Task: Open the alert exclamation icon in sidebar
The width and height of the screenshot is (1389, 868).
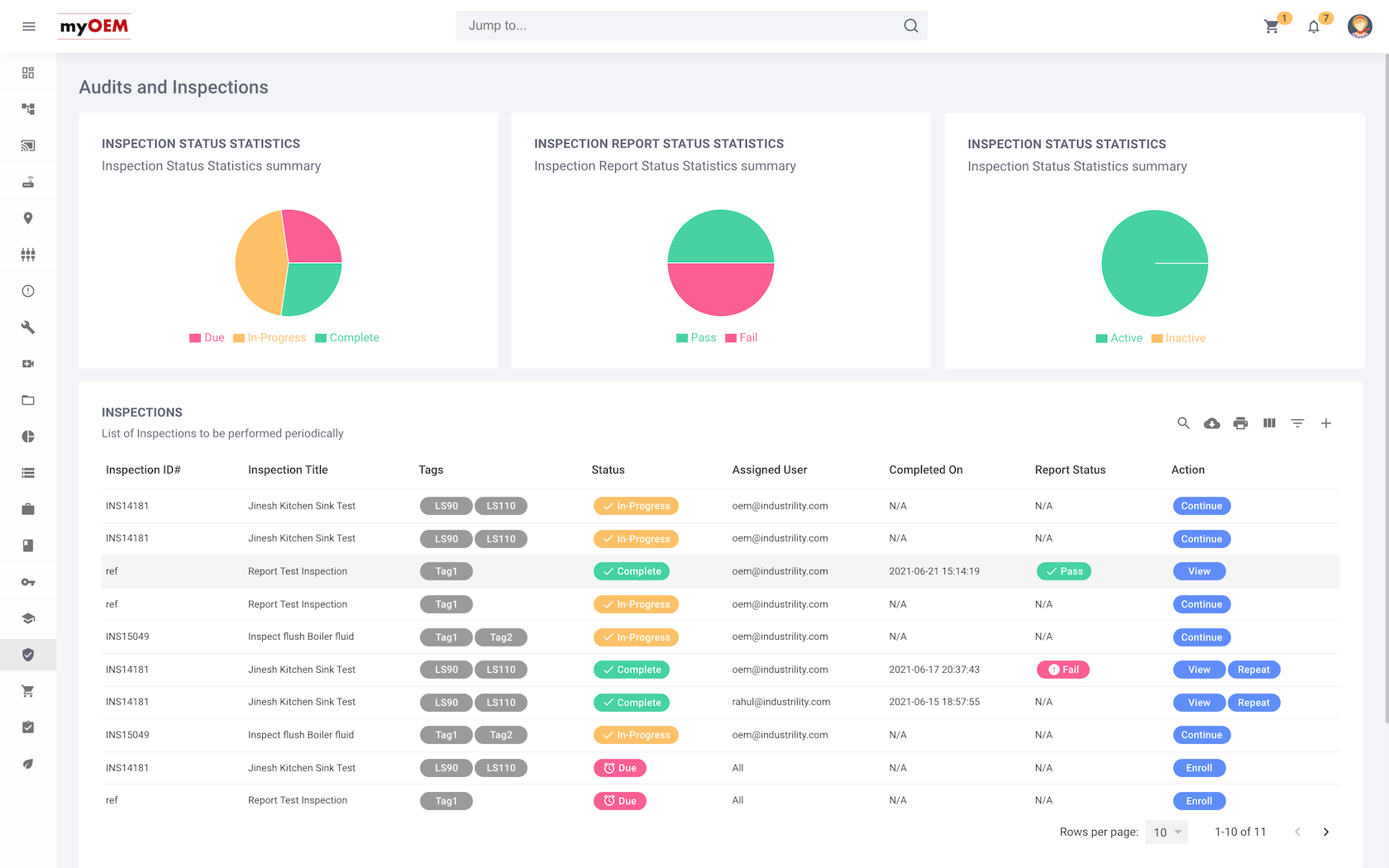Action: pyautogui.click(x=28, y=291)
